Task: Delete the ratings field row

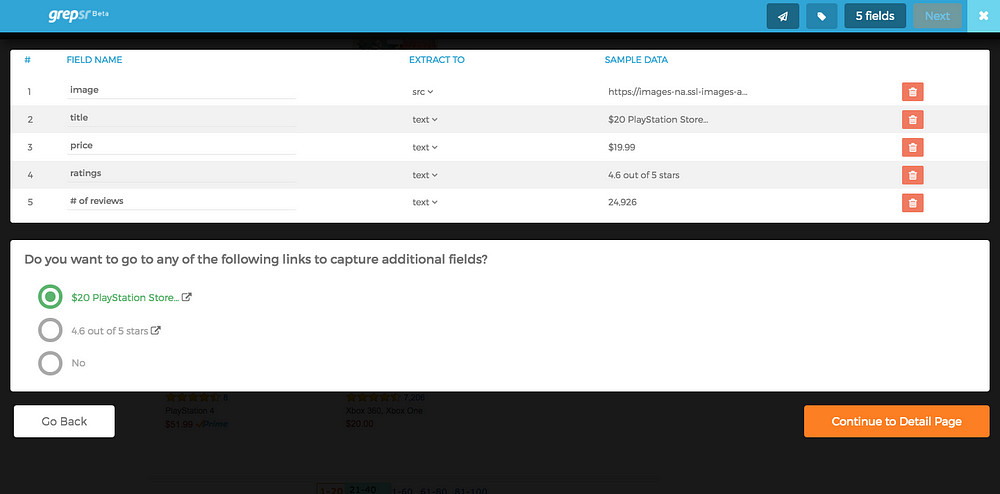Action: 913,175
